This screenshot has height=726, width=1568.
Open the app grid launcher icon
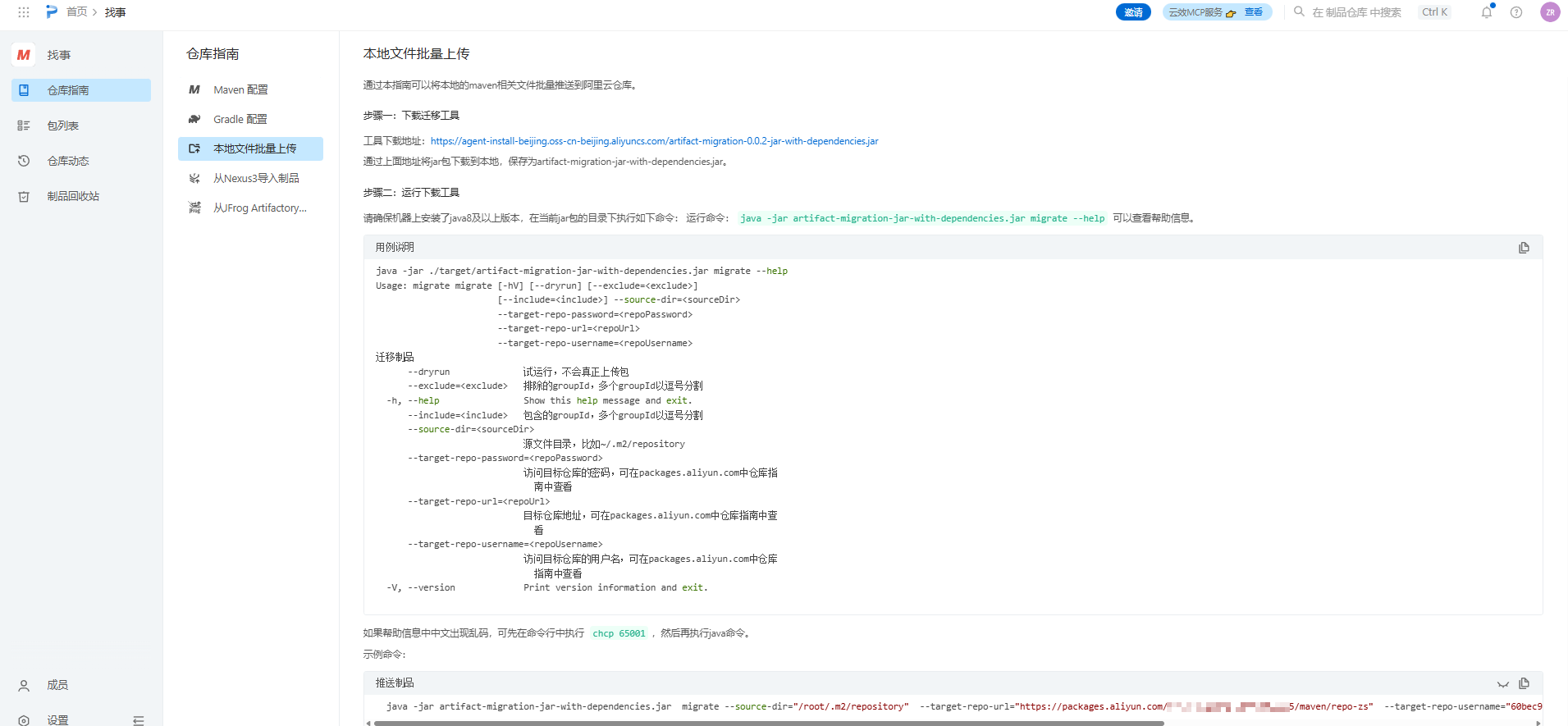(x=24, y=12)
